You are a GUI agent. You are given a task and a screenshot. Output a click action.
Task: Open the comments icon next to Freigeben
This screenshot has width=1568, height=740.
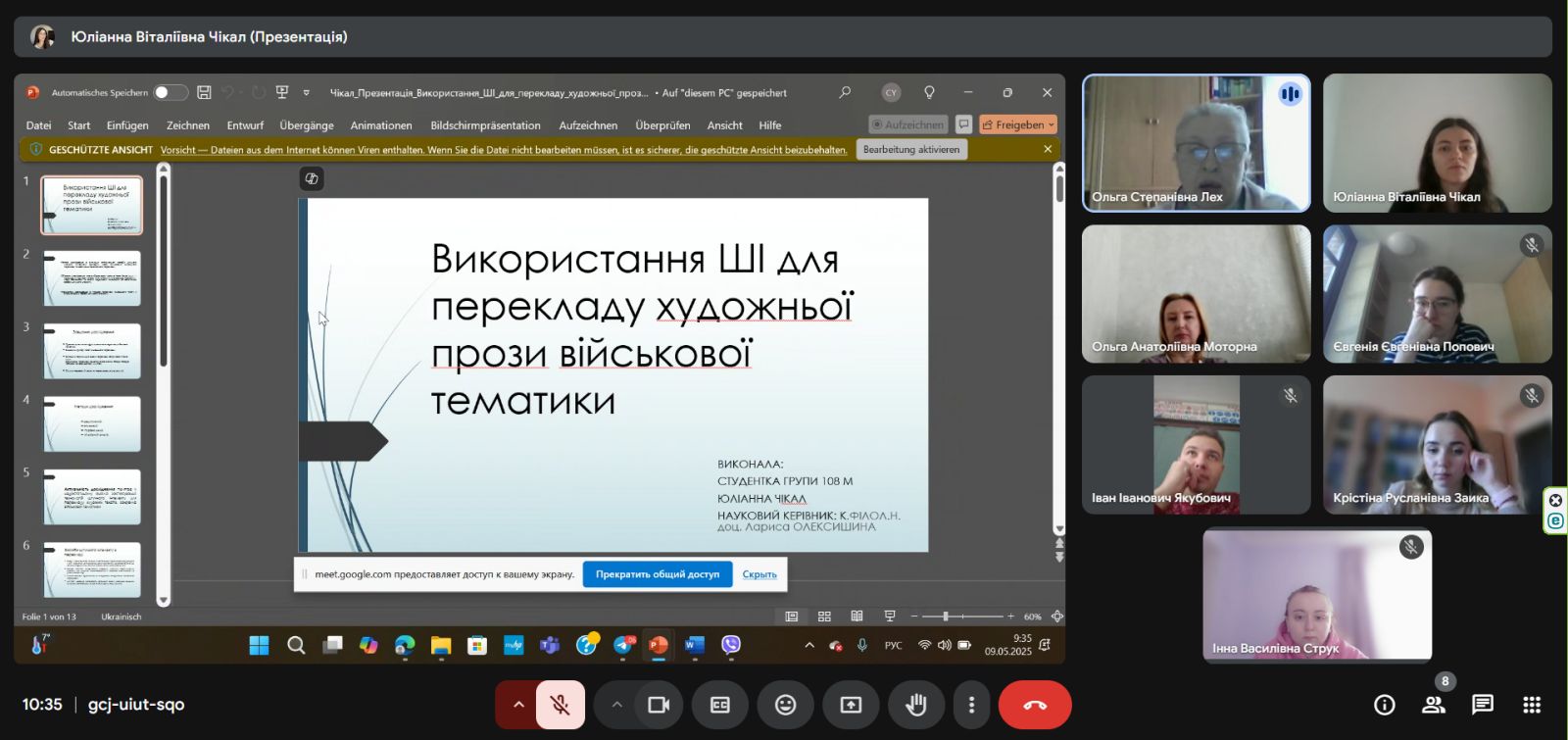click(963, 124)
